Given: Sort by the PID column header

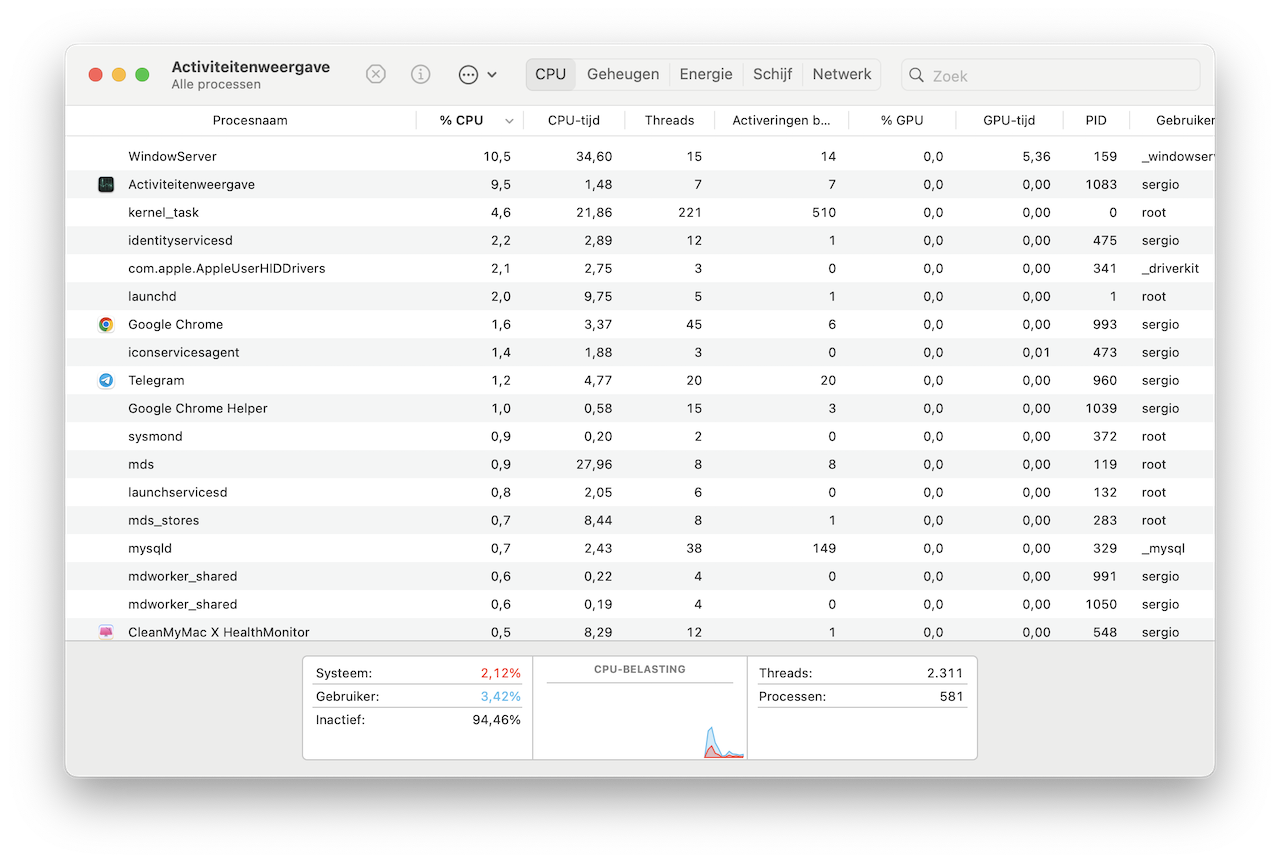Looking at the screenshot, I should (1096, 120).
